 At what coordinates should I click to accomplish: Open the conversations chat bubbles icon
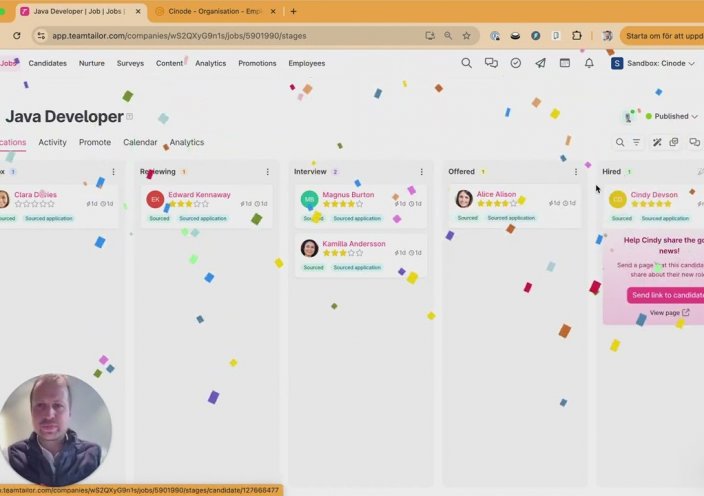(x=491, y=63)
